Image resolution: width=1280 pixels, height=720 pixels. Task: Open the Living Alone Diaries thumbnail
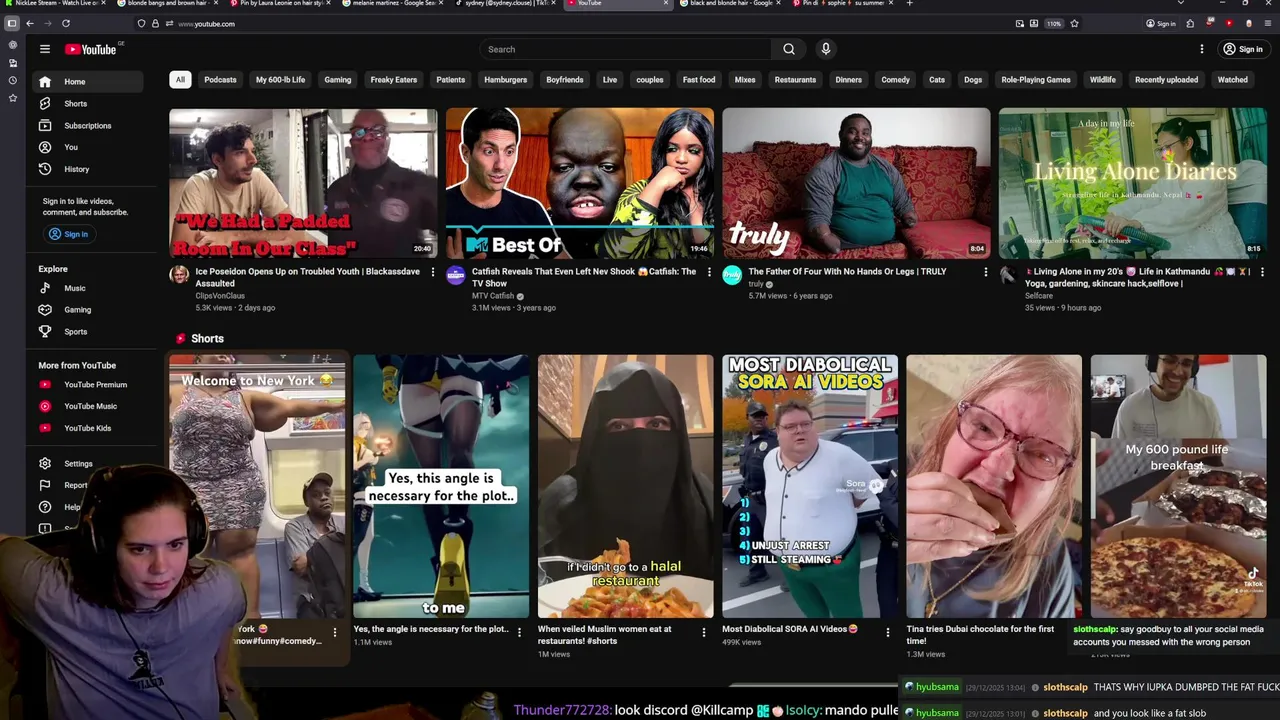[x=1133, y=183]
